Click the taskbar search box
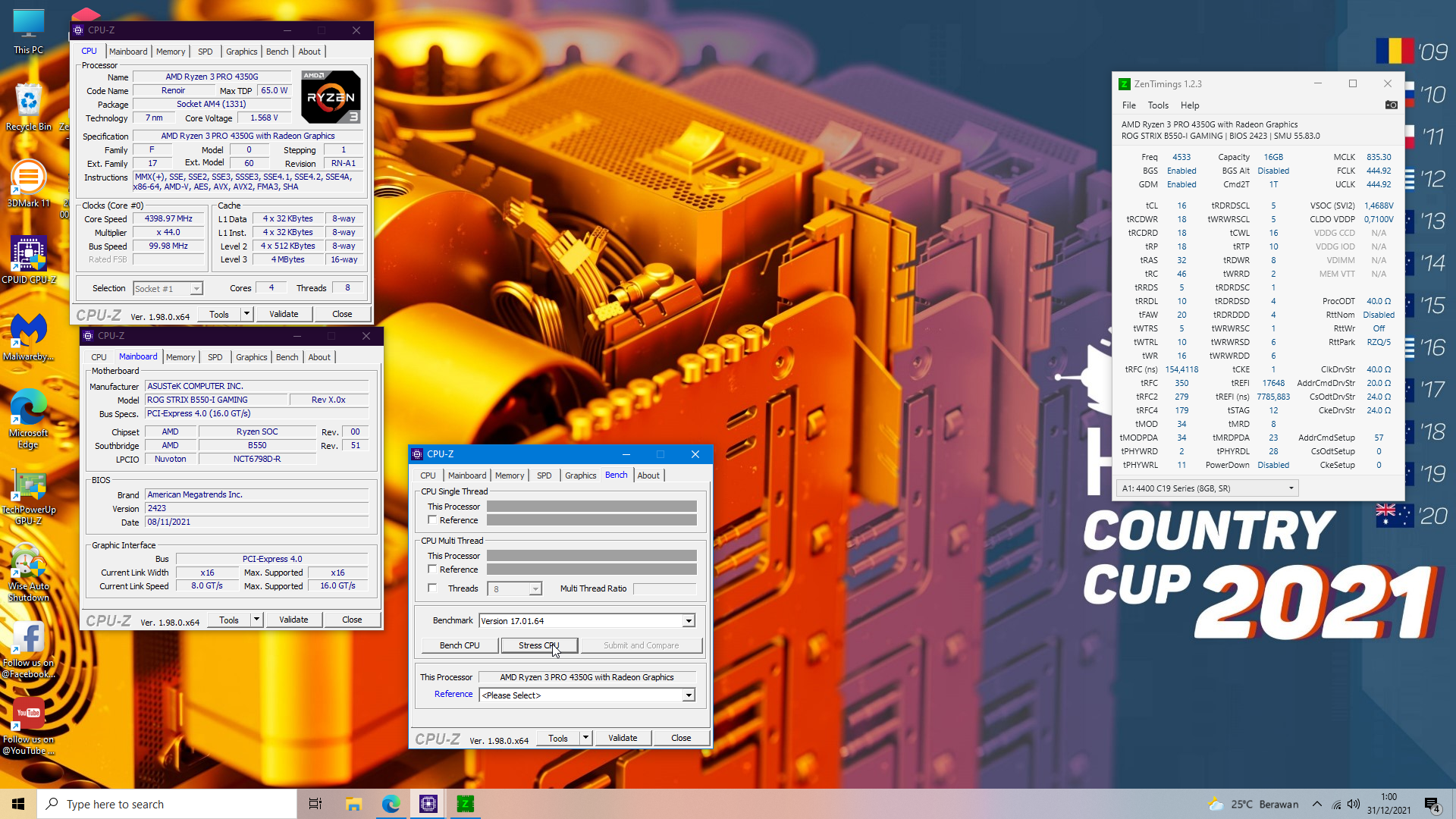The image size is (1456, 819). point(167,804)
